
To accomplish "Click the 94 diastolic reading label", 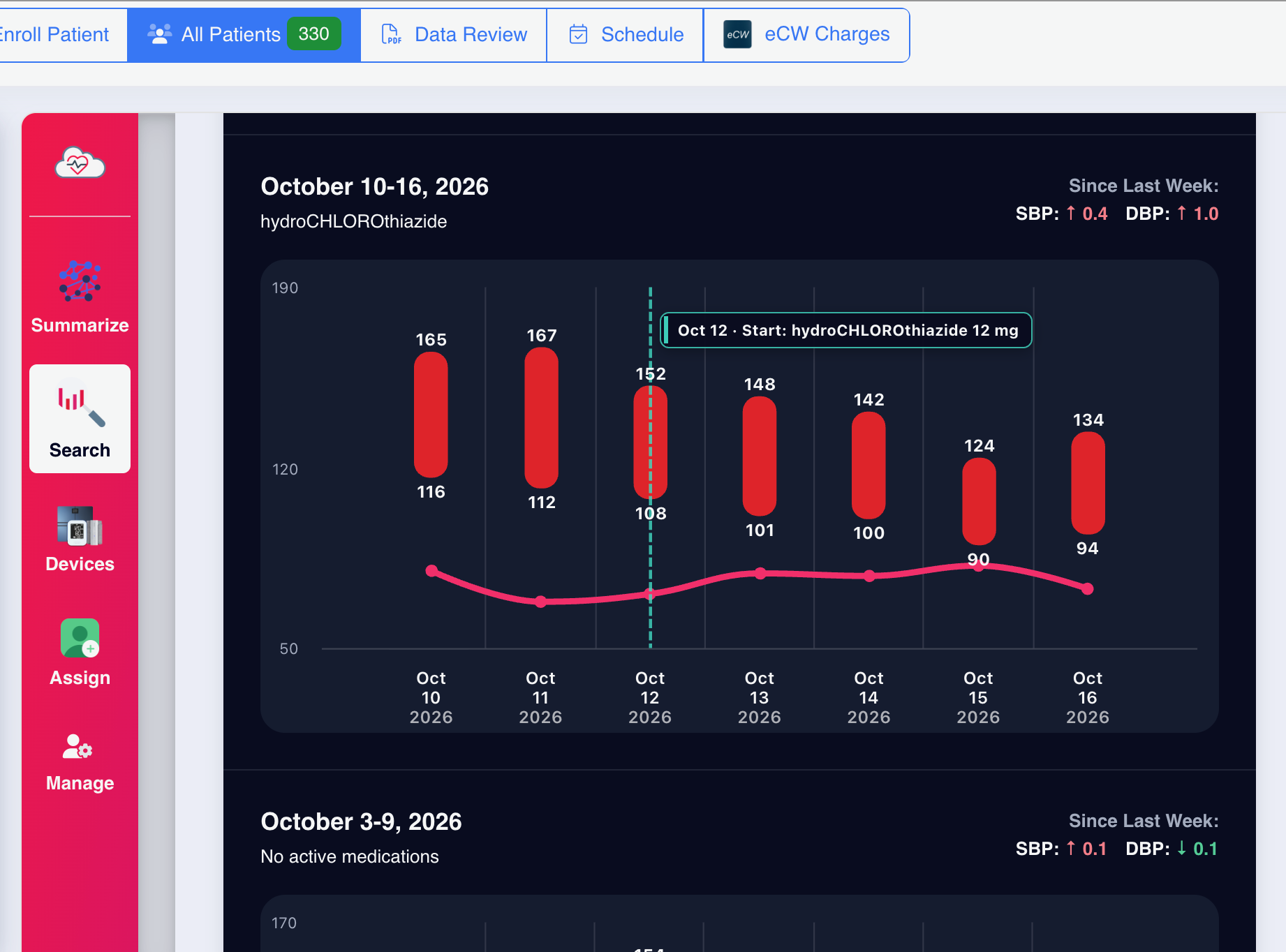I will (1088, 549).
